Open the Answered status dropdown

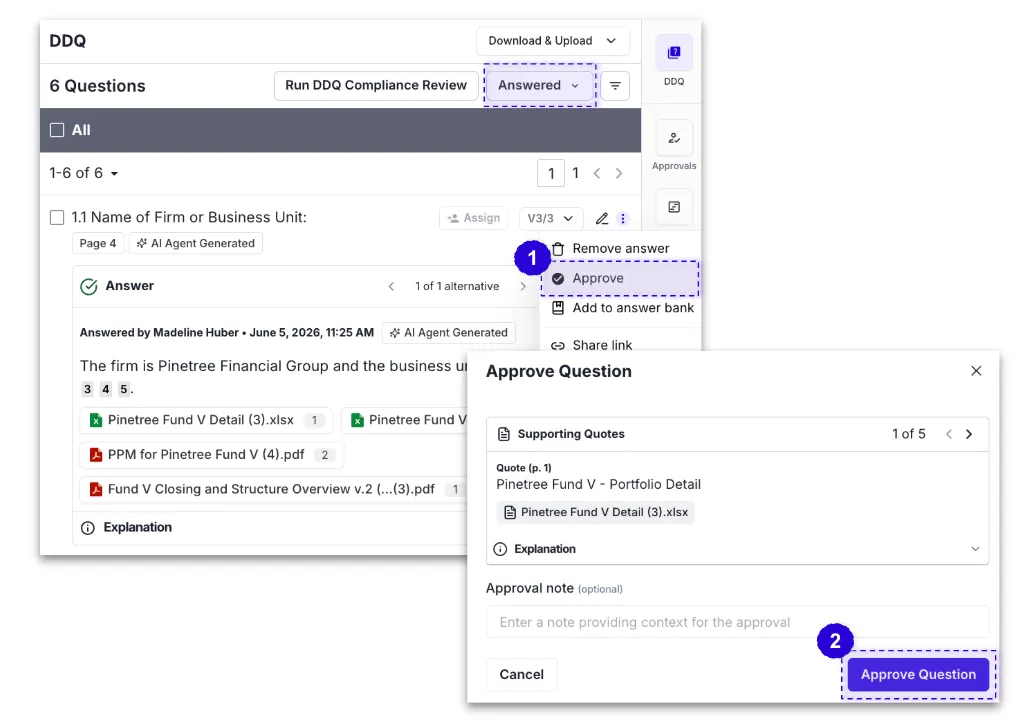click(539, 86)
